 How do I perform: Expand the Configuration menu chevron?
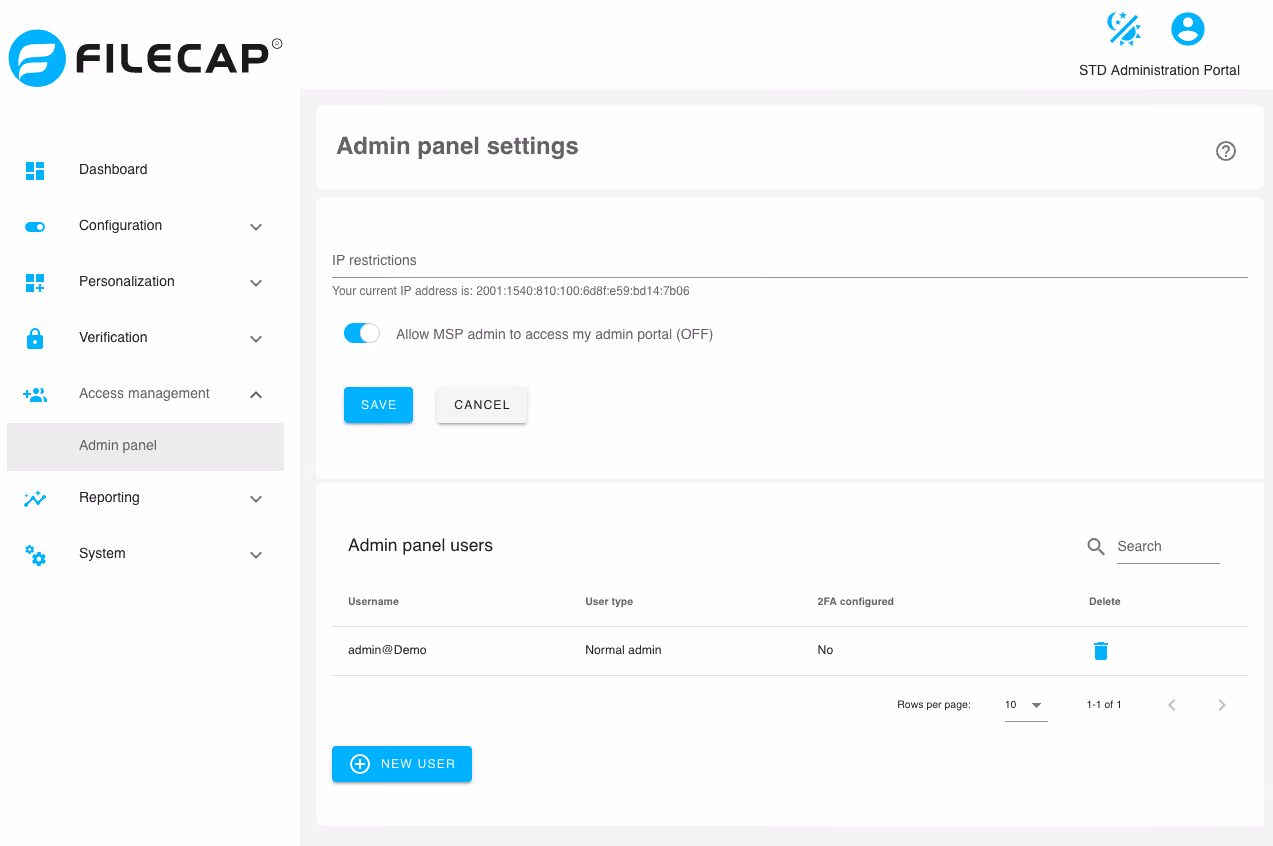point(256,227)
